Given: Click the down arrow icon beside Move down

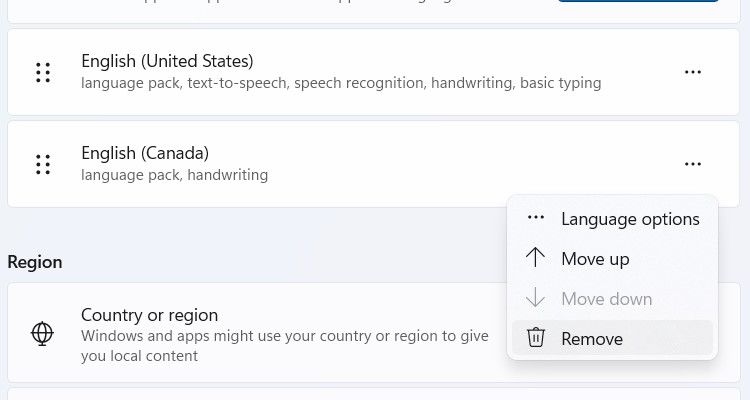Looking at the screenshot, I should [536, 298].
